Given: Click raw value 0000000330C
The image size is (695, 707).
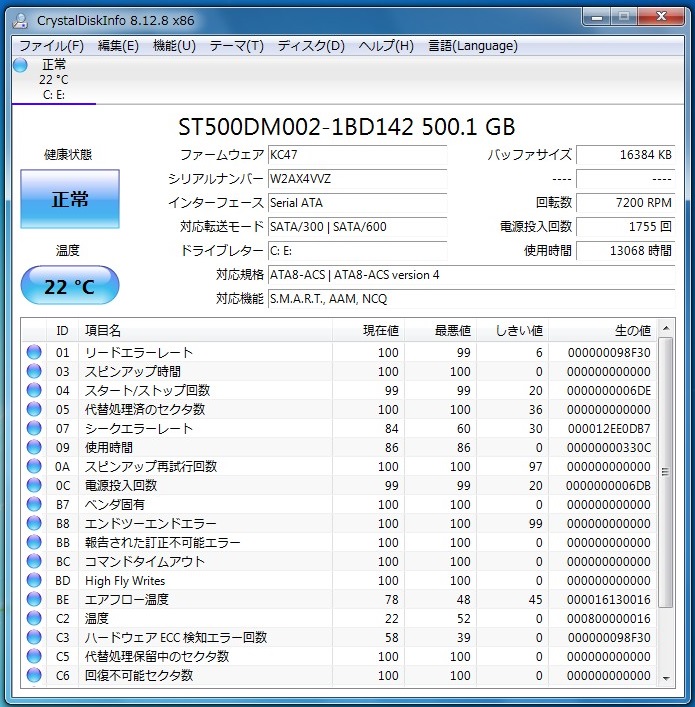Looking at the screenshot, I should pos(609,448).
